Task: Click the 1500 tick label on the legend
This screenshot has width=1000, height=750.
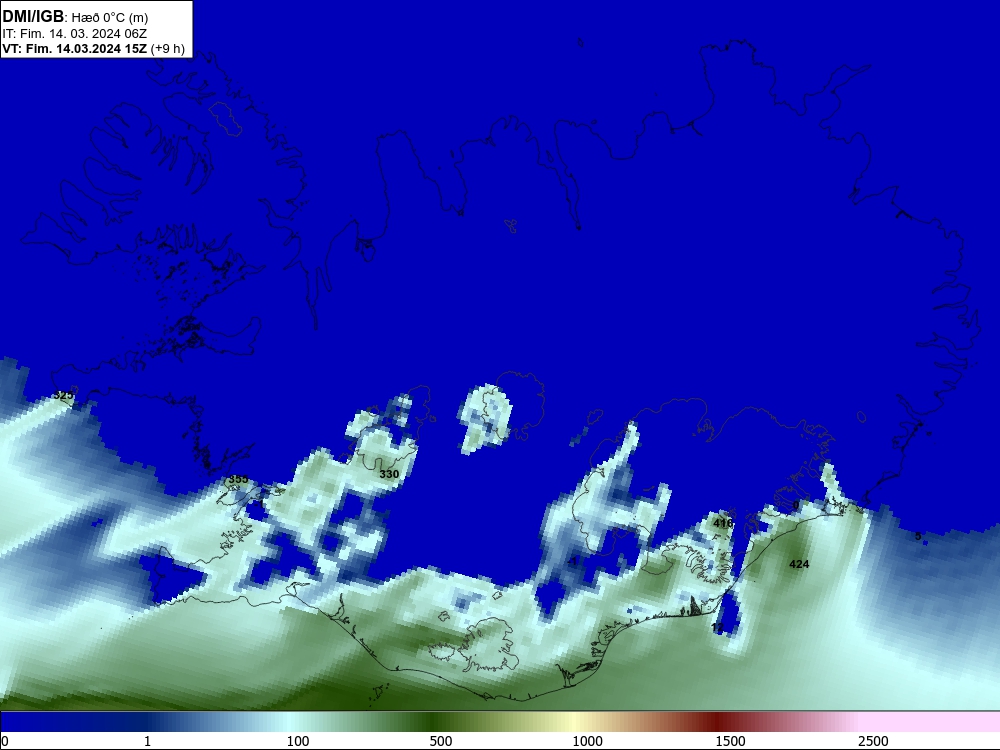Action: click(x=730, y=741)
